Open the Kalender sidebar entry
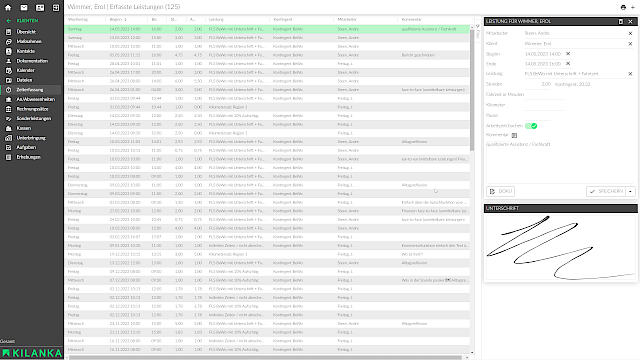Screen dimensions: 640x360 pos(25,70)
